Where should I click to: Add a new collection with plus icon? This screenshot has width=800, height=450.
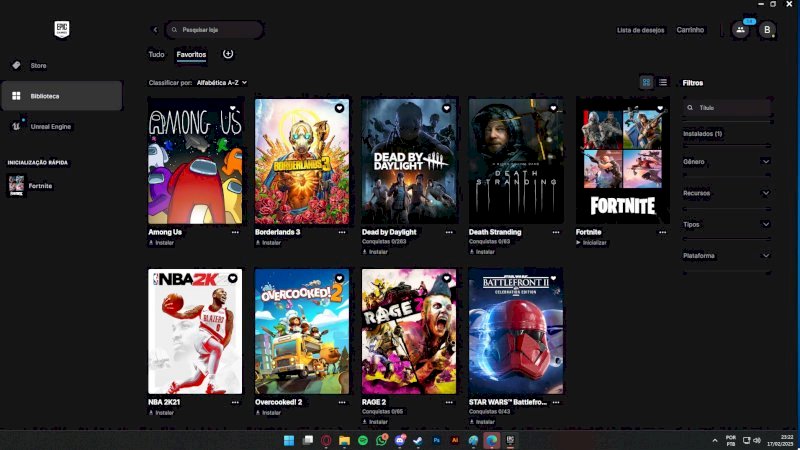(228, 54)
